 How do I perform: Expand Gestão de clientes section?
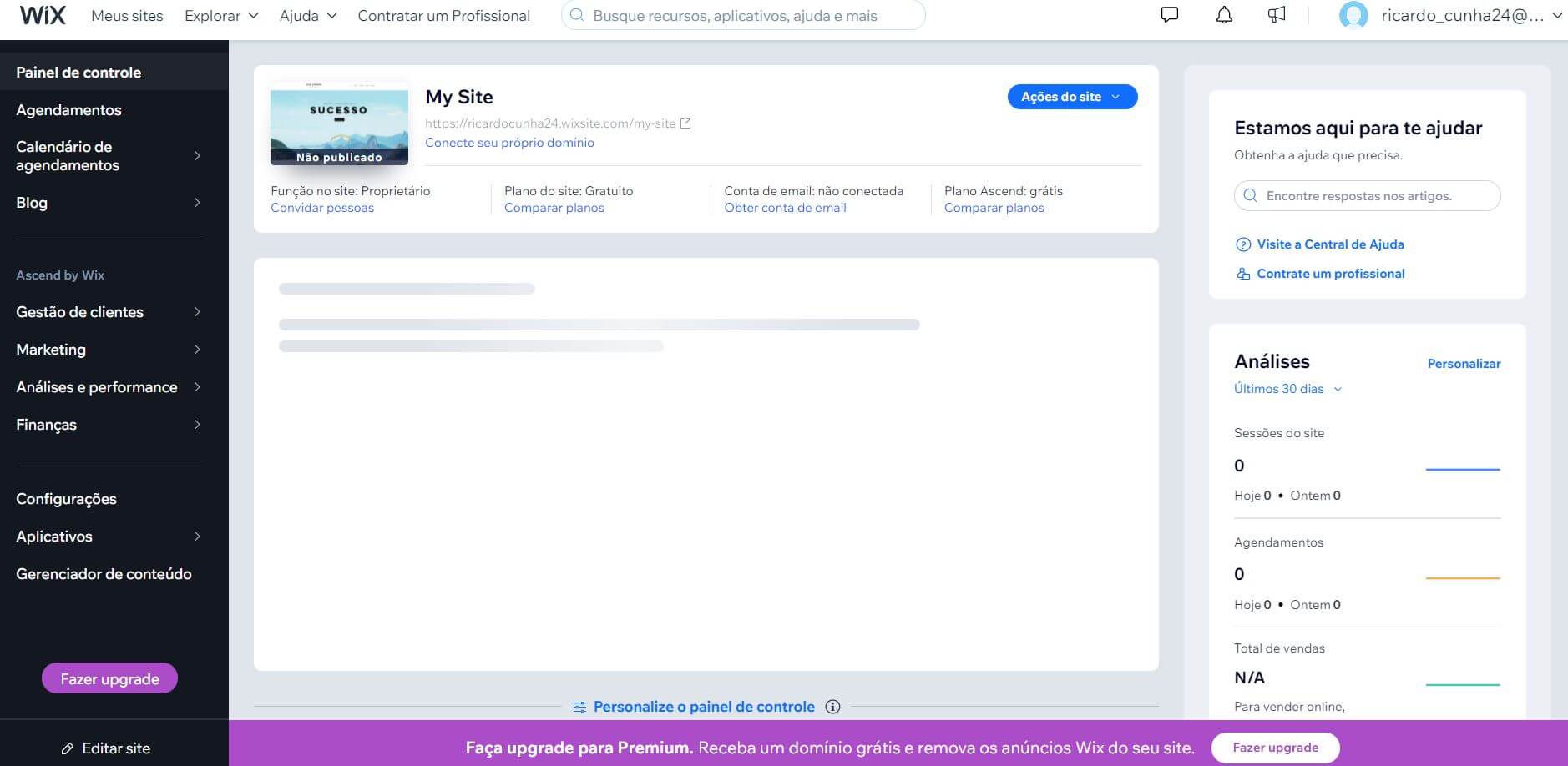coord(197,312)
